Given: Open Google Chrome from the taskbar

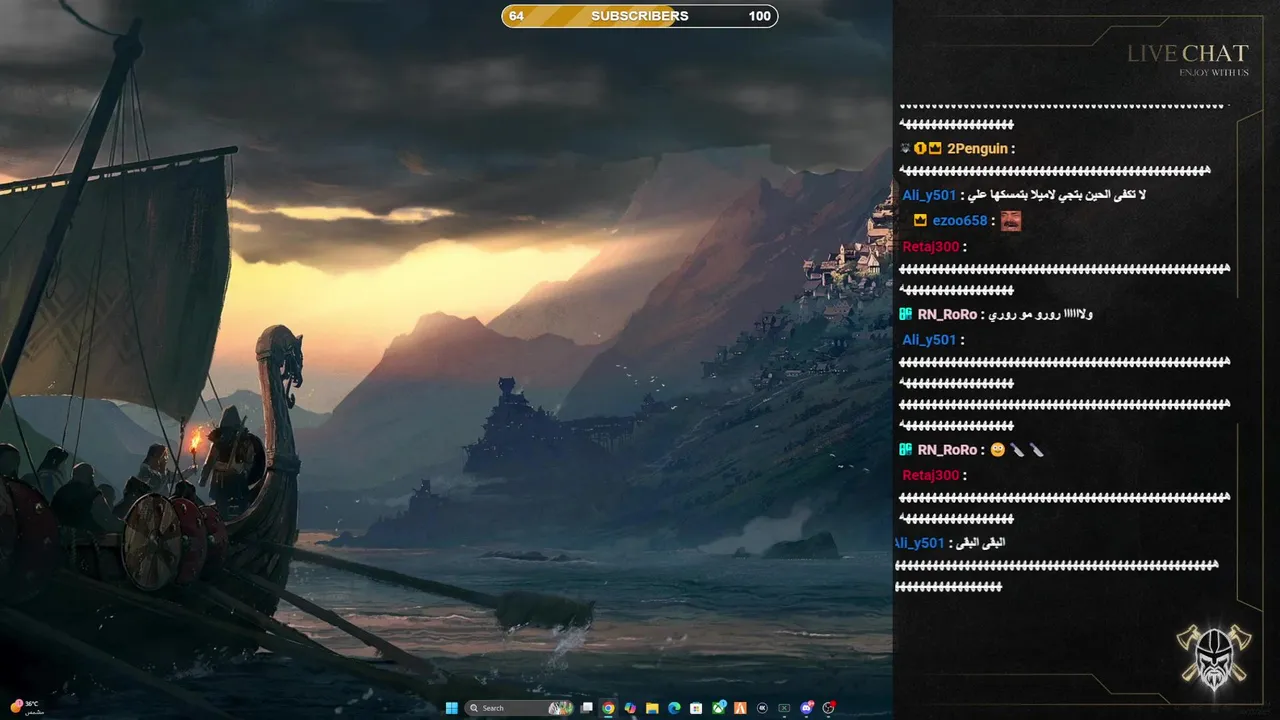Looking at the screenshot, I should point(608,708).
